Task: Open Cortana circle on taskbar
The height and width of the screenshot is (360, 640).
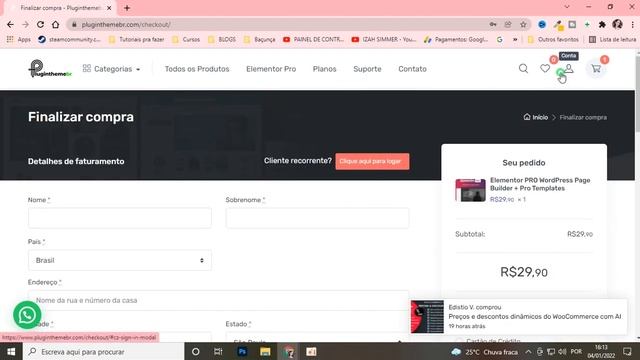Action: point(196,351)
